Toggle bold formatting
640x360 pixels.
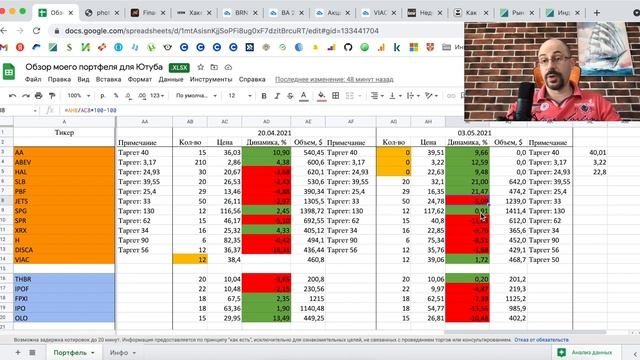264,96
